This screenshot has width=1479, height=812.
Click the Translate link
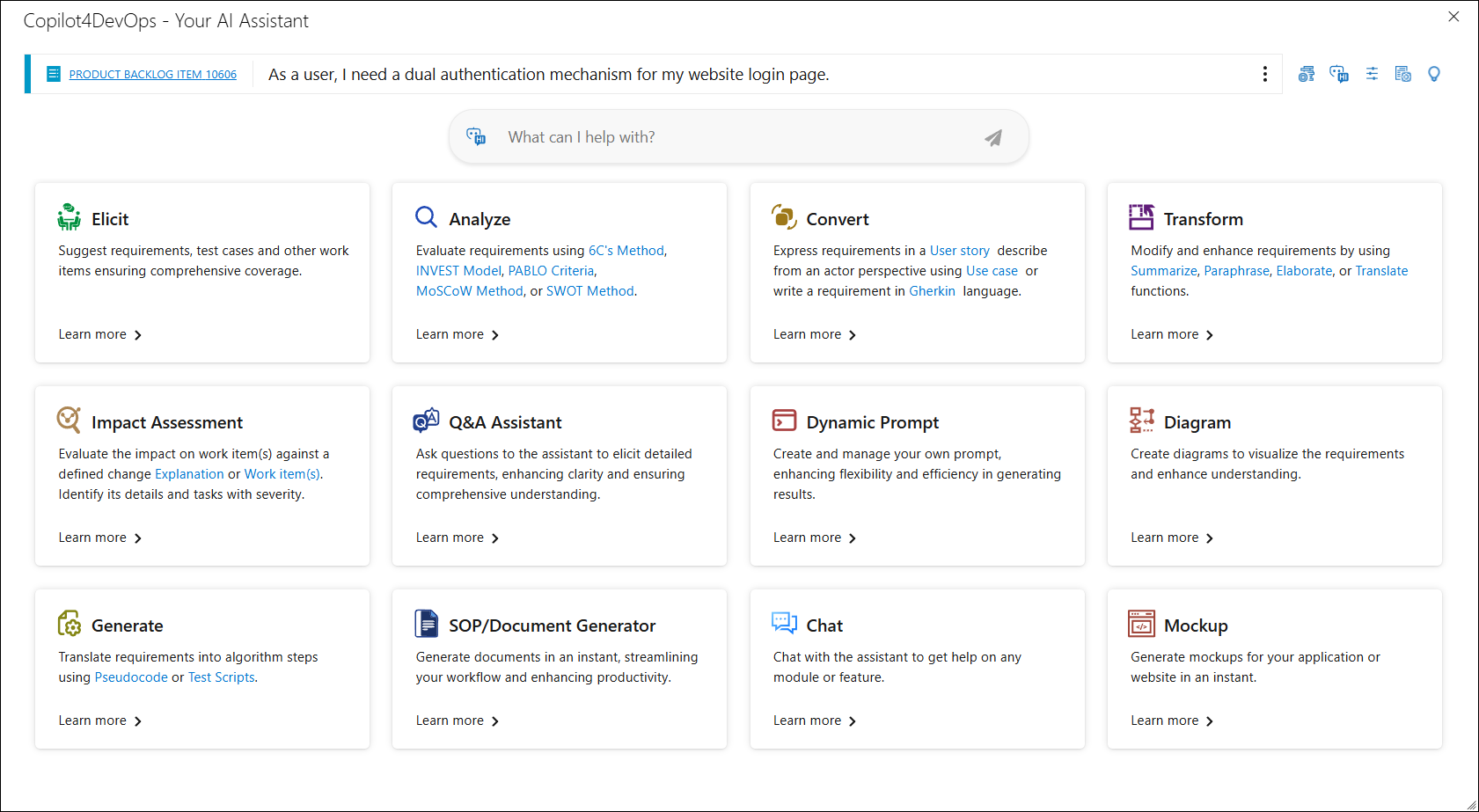(1381, 271)
